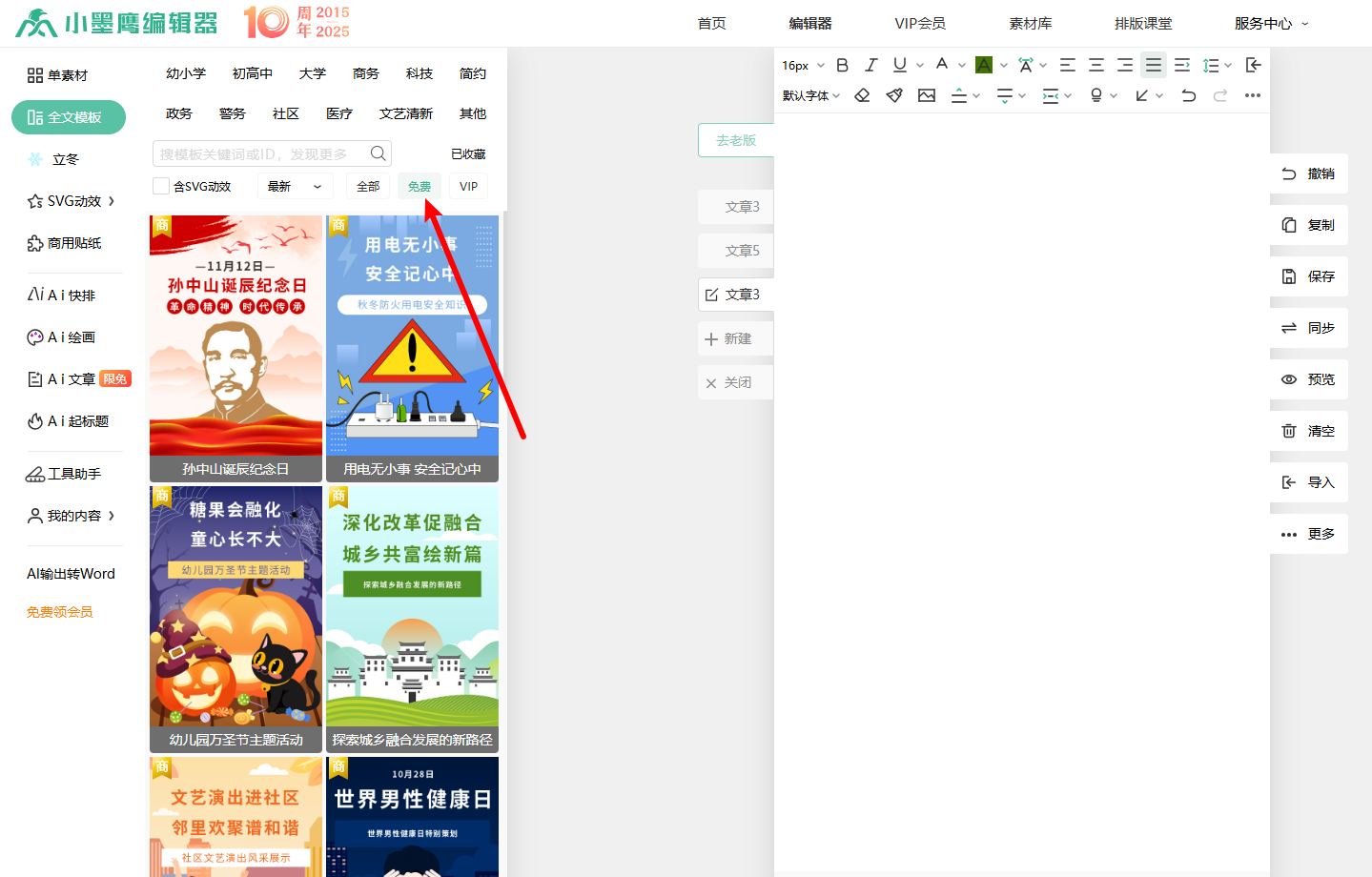
Task: Toggle bold formatting in editor toolbar
Action: pyautogui.click(x=842, y=65)
